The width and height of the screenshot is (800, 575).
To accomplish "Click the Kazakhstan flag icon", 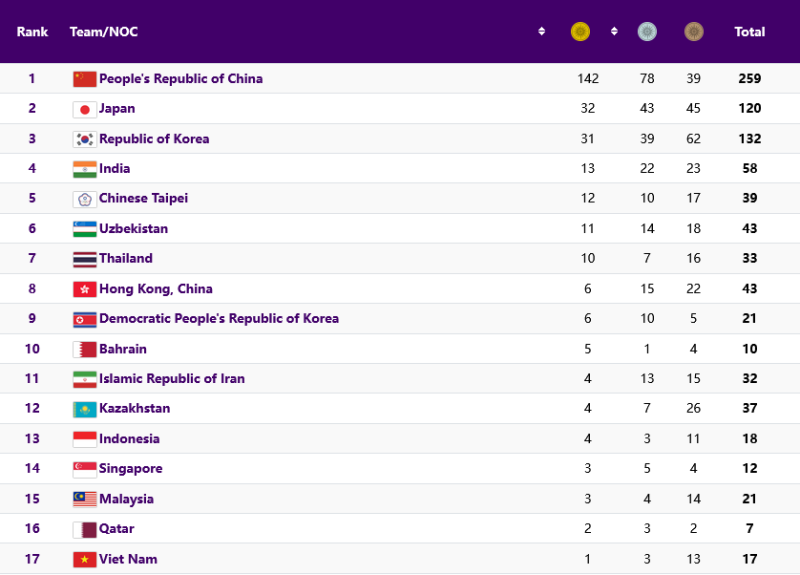I will pos(85,409).
